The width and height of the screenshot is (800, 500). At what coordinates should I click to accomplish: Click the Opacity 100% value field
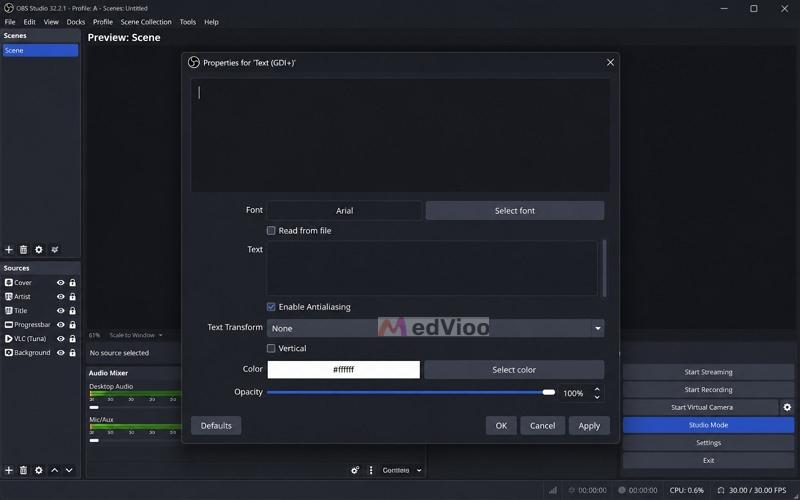pyautogui.click(x=574, y=393)
